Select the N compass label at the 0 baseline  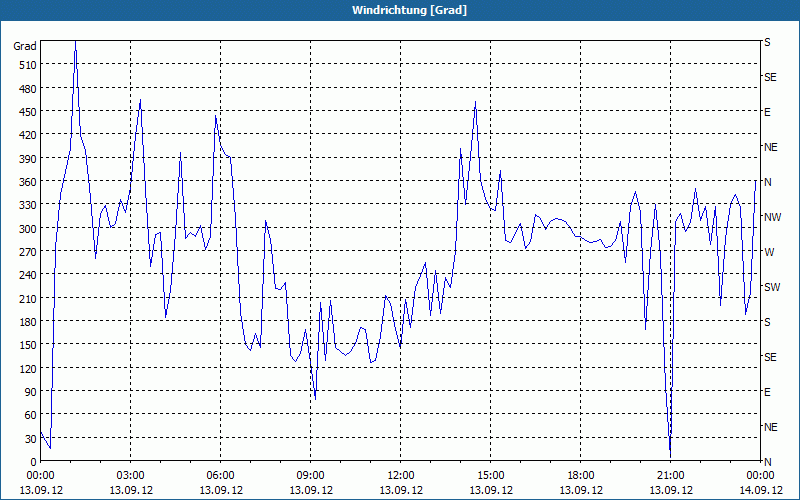767,462
